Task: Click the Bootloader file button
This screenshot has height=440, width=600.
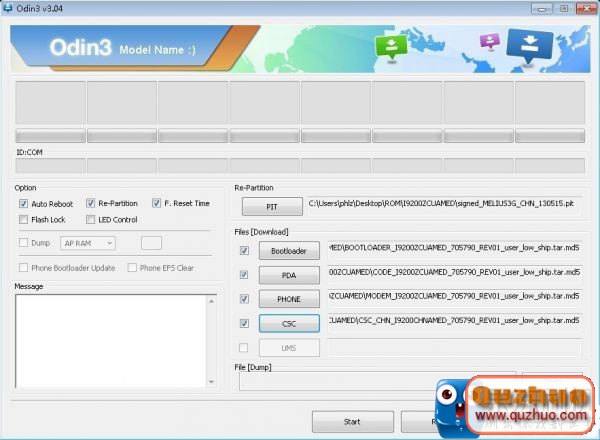Action: 289,251
